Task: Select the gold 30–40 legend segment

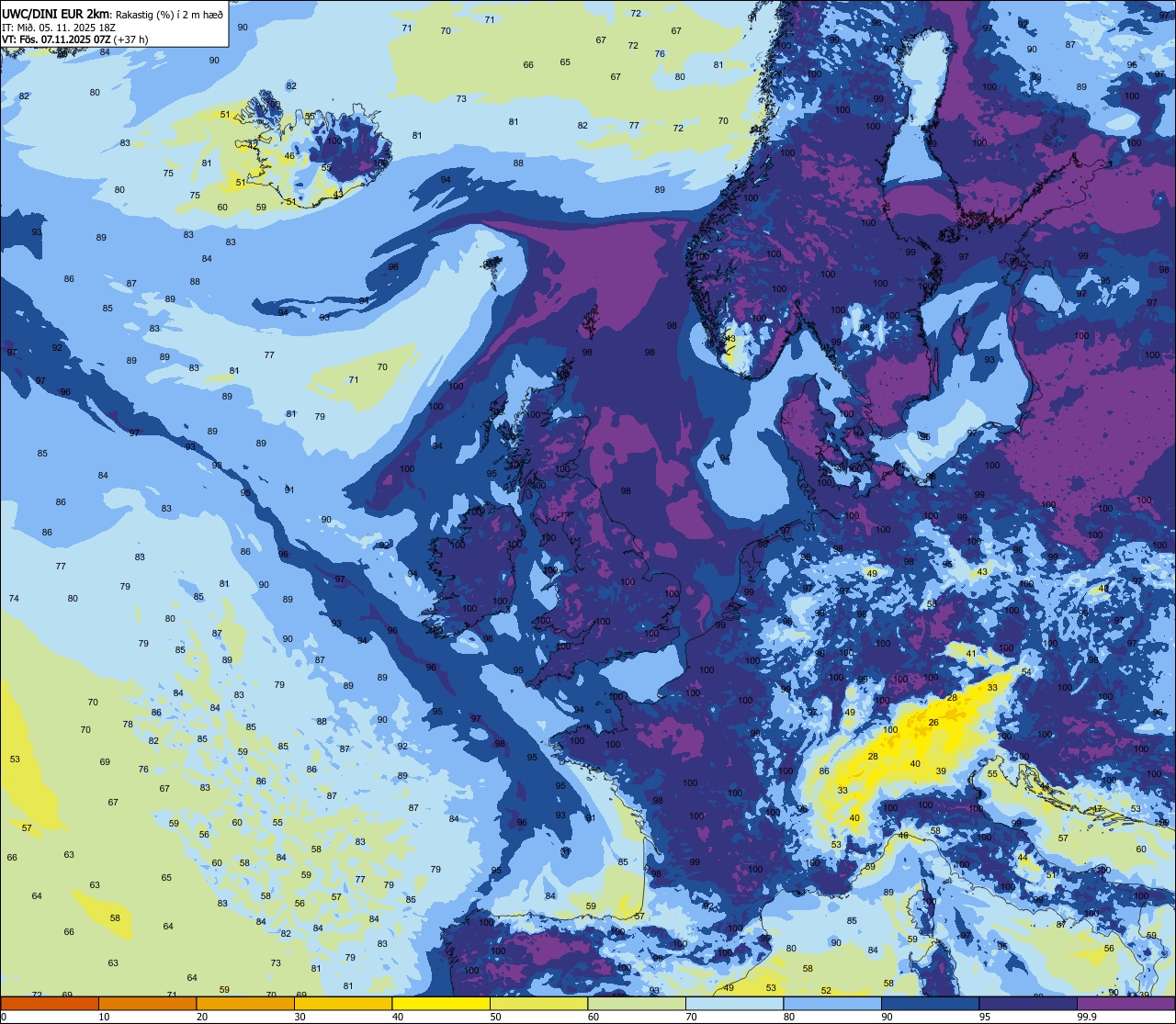Action: [343, 1004]
